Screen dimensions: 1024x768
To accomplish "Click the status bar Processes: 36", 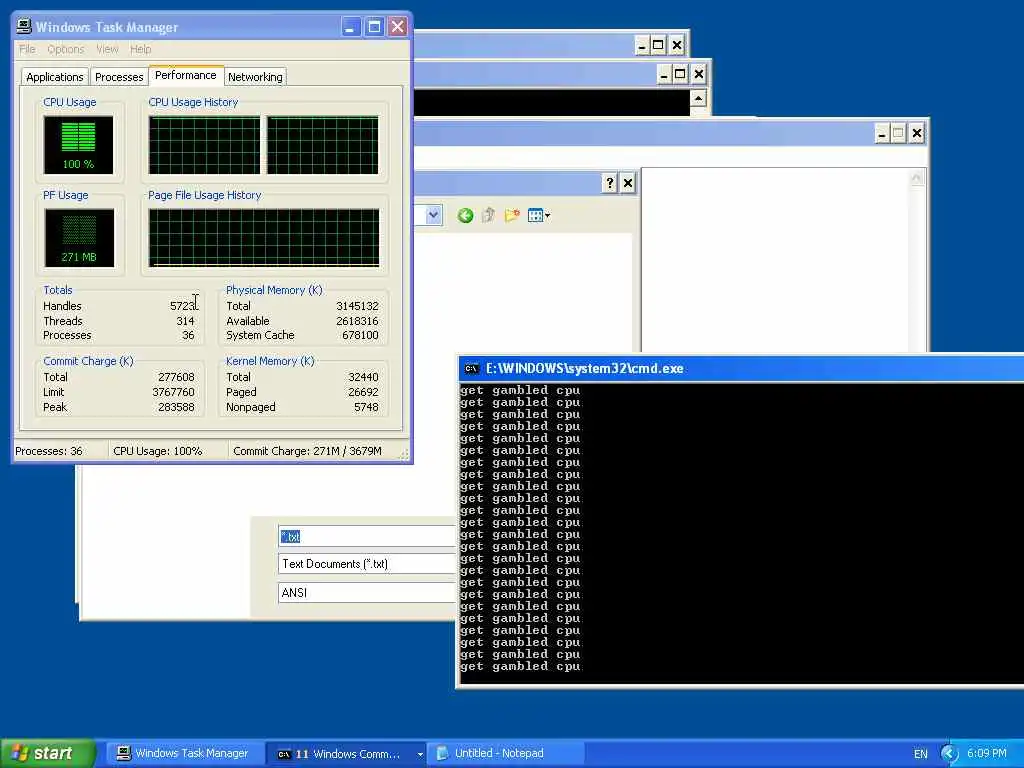I will pyautogui.click(x=49, y=451).
